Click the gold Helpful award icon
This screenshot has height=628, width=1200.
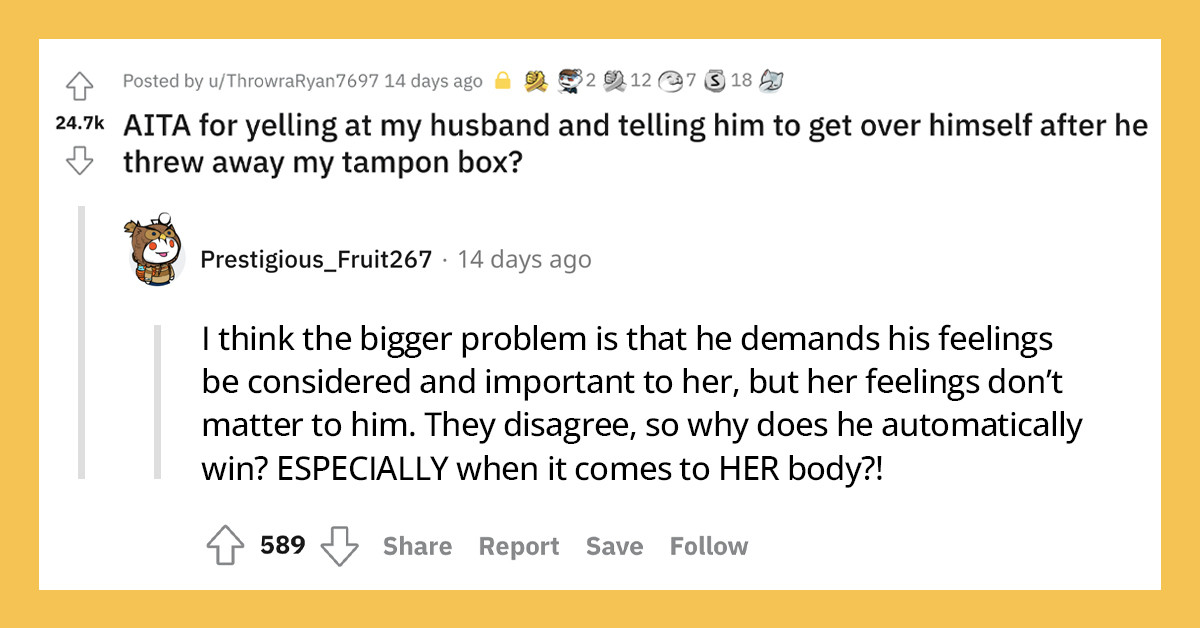pyautogui.click(x=535, y=80)
